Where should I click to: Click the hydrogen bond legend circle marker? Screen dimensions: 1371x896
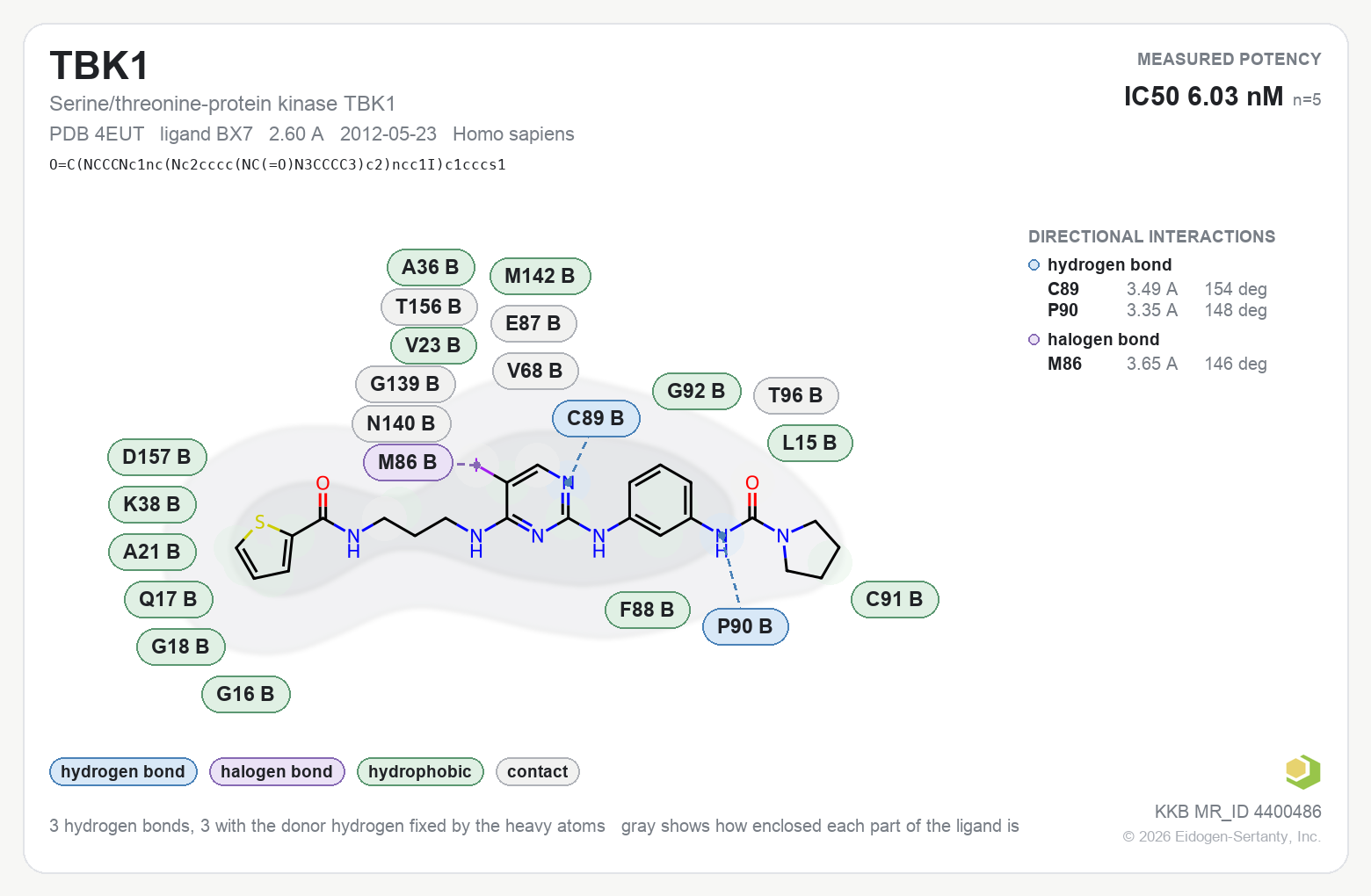point(1034,265)
